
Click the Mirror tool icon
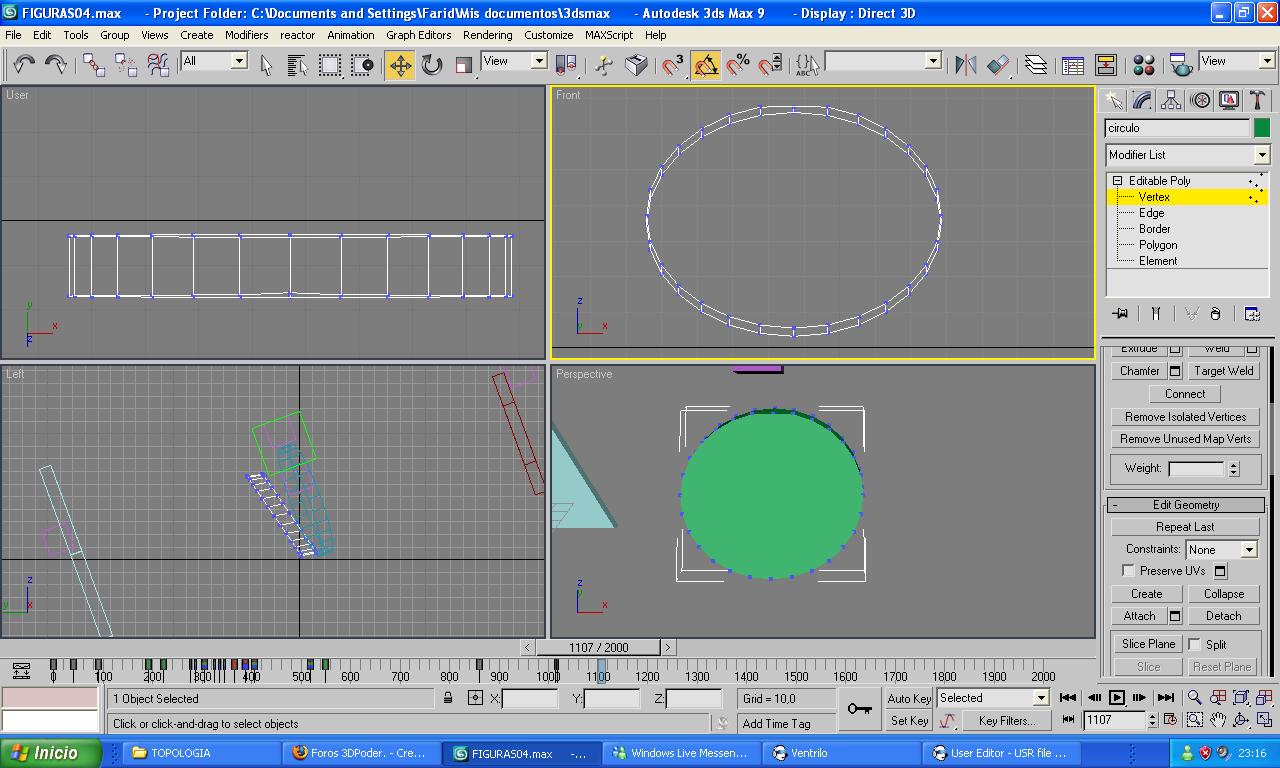point(965,65)
